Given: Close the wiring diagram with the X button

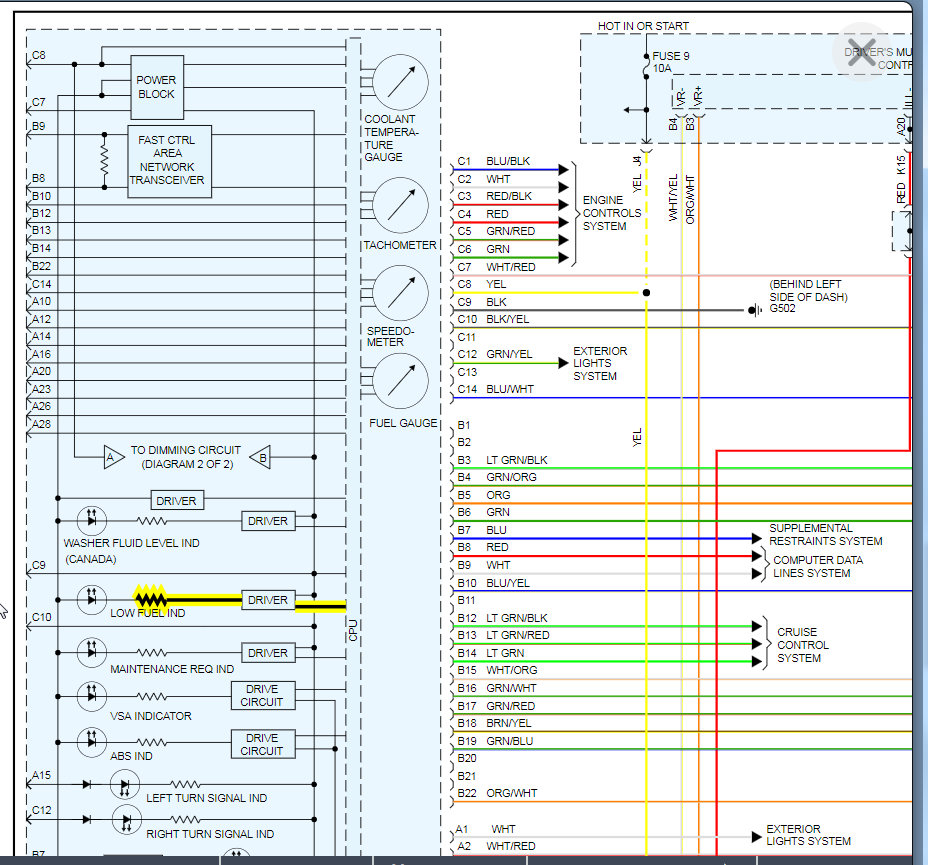Looking at the screenshot, I should pyautogui.click(x=861, y=51).
